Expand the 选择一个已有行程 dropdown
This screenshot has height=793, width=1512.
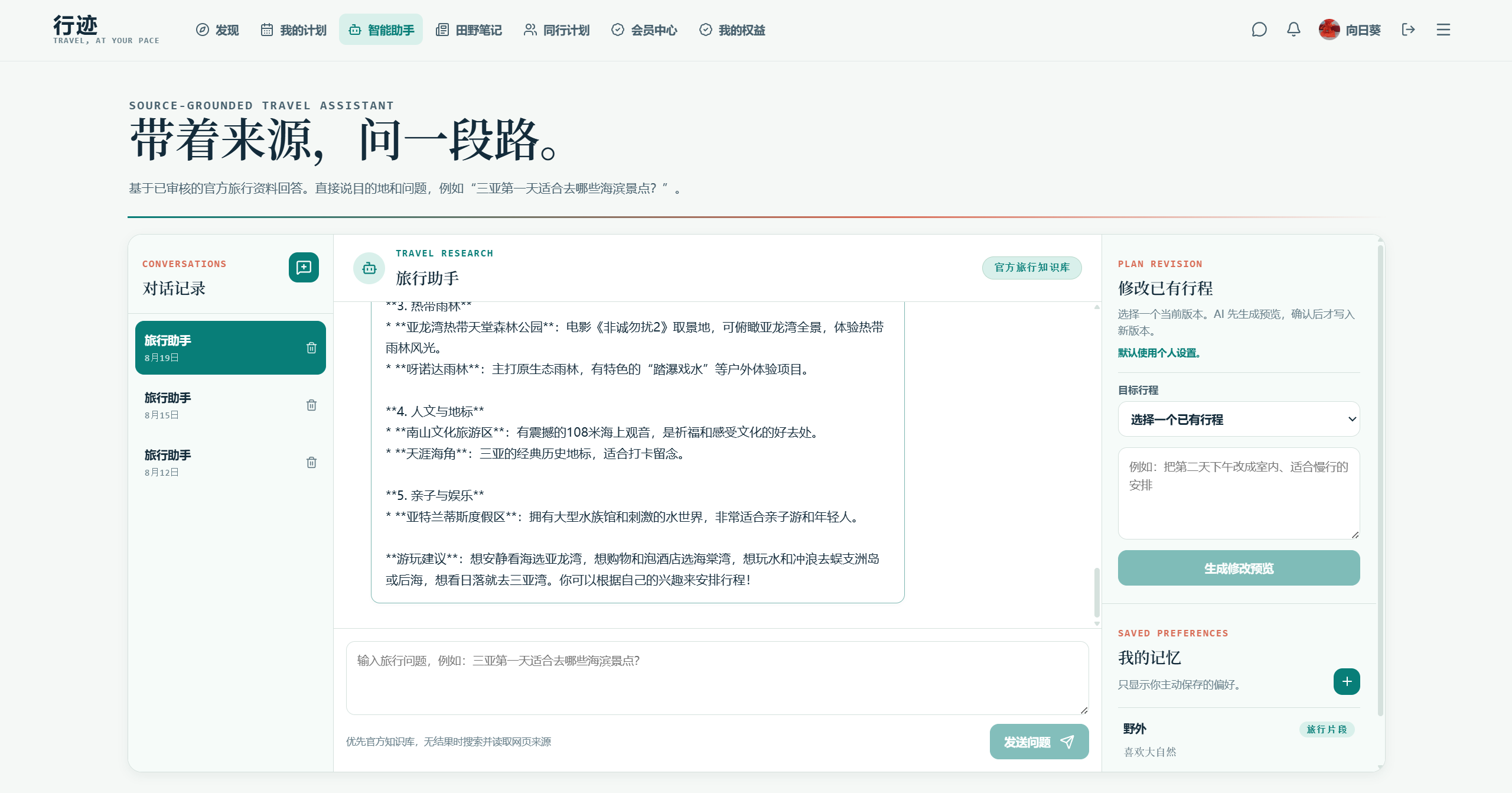[x=1239, y=420]
